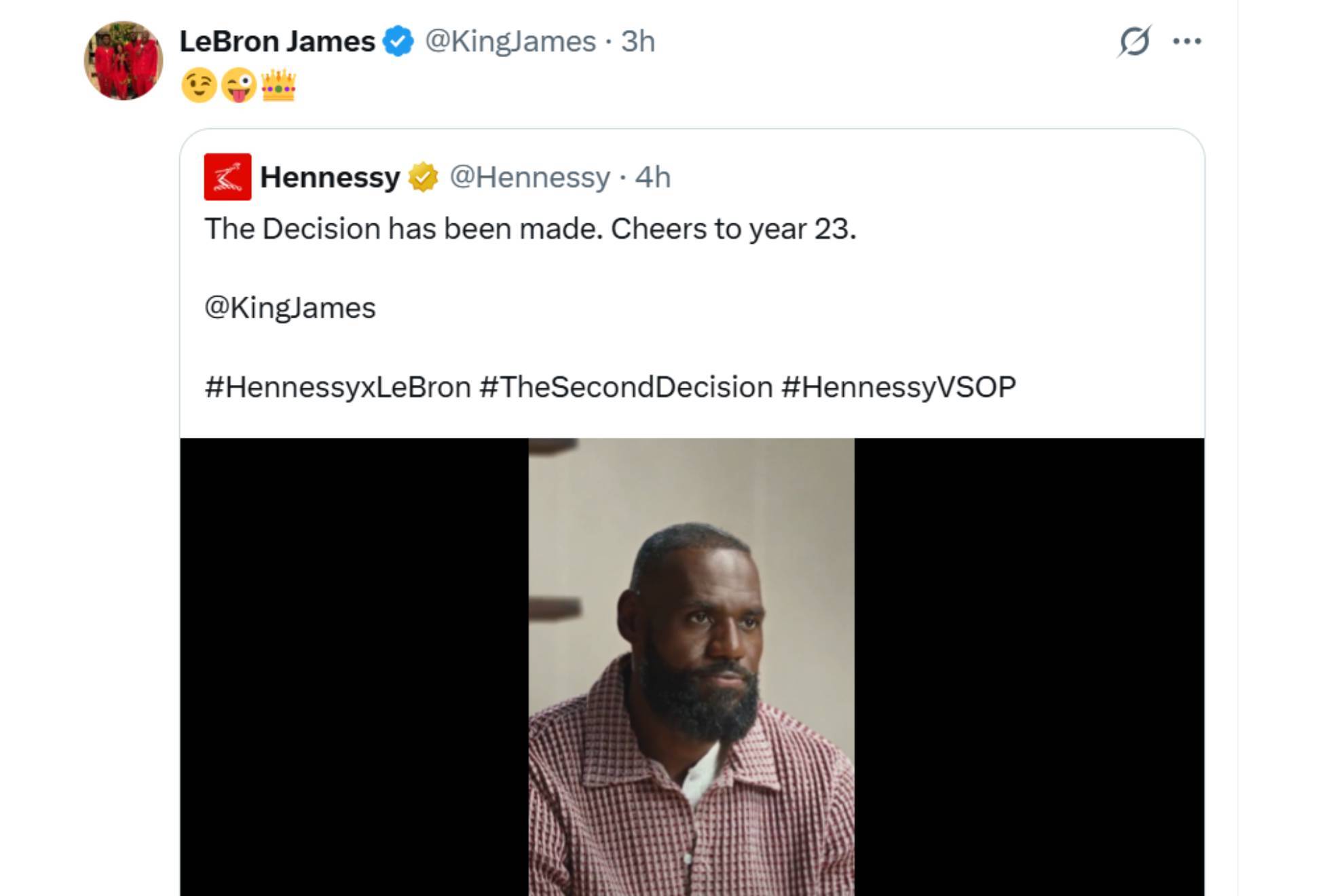The image size is (1344, 896).
Task: Open the Grok explain-post icon
Action: click(x=1134, y=41)
